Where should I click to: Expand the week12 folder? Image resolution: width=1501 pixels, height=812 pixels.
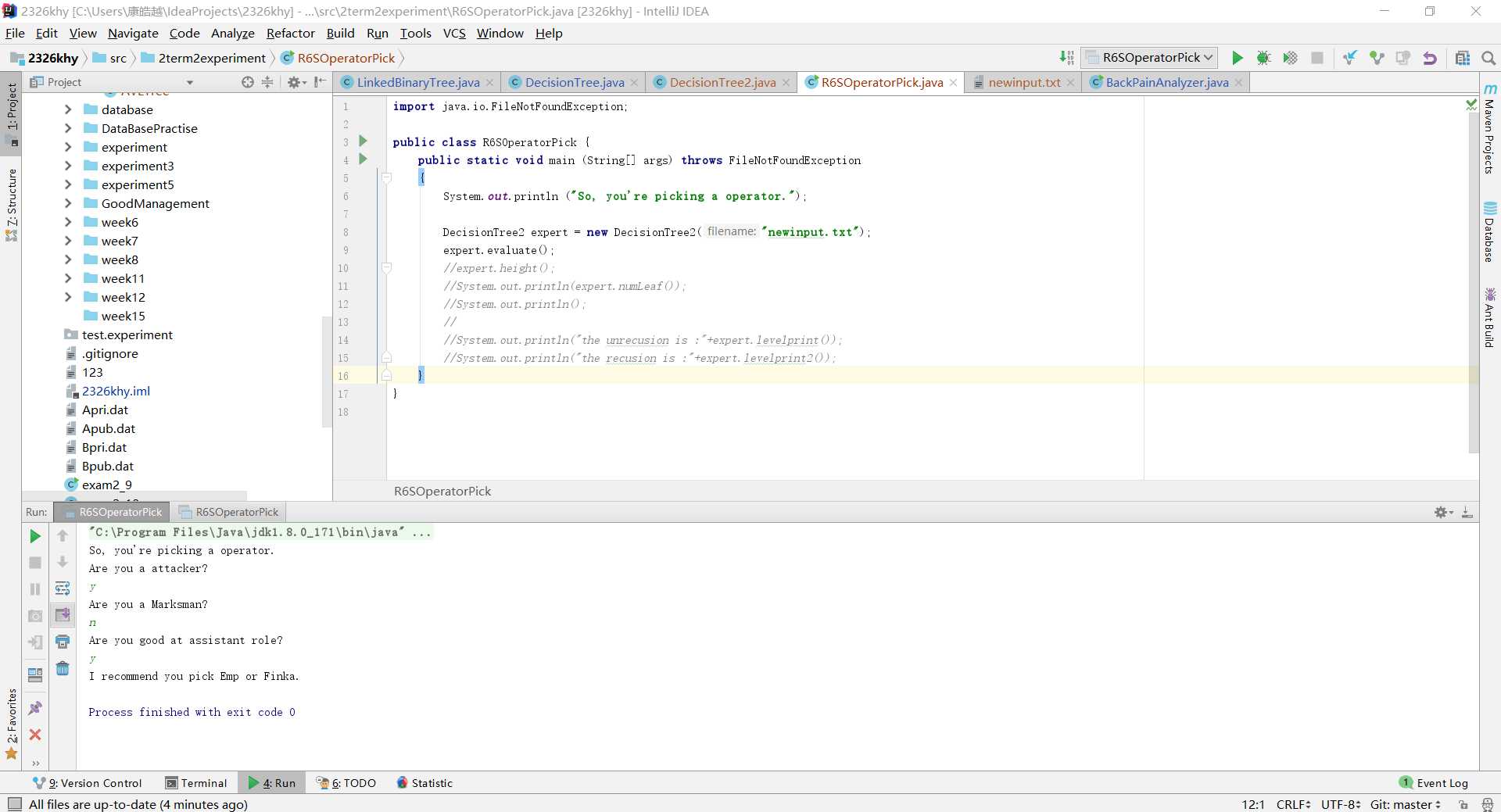[x=68, y=297]
